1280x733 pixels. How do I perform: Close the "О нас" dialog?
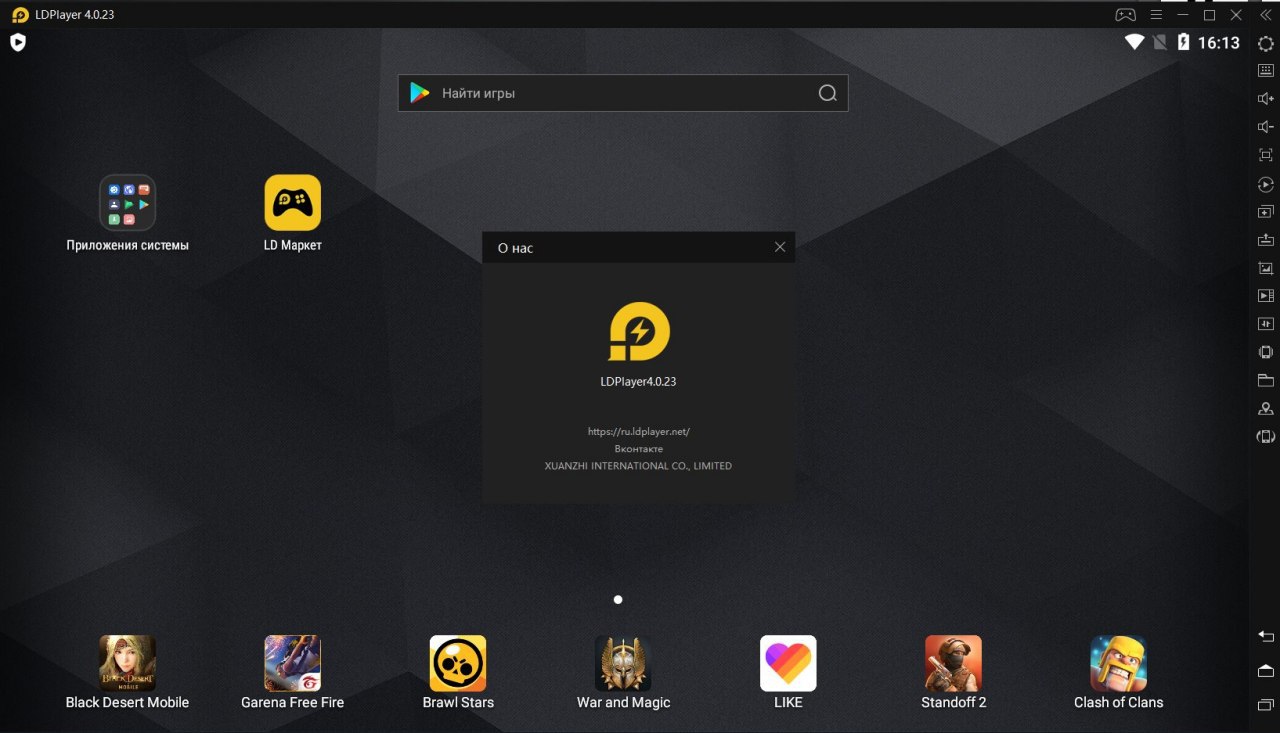coord(780,247)
